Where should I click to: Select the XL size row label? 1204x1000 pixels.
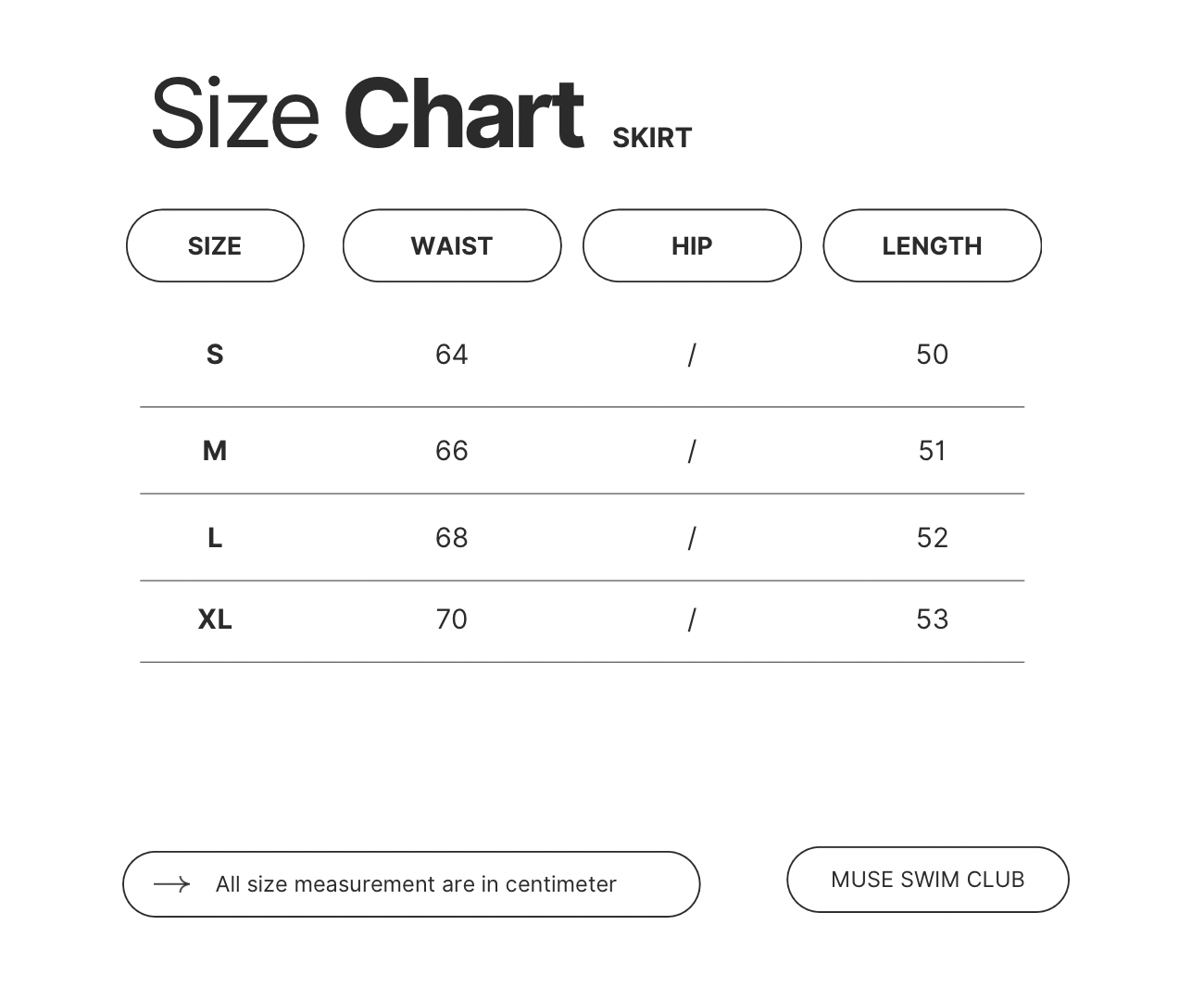pos(215,619)
